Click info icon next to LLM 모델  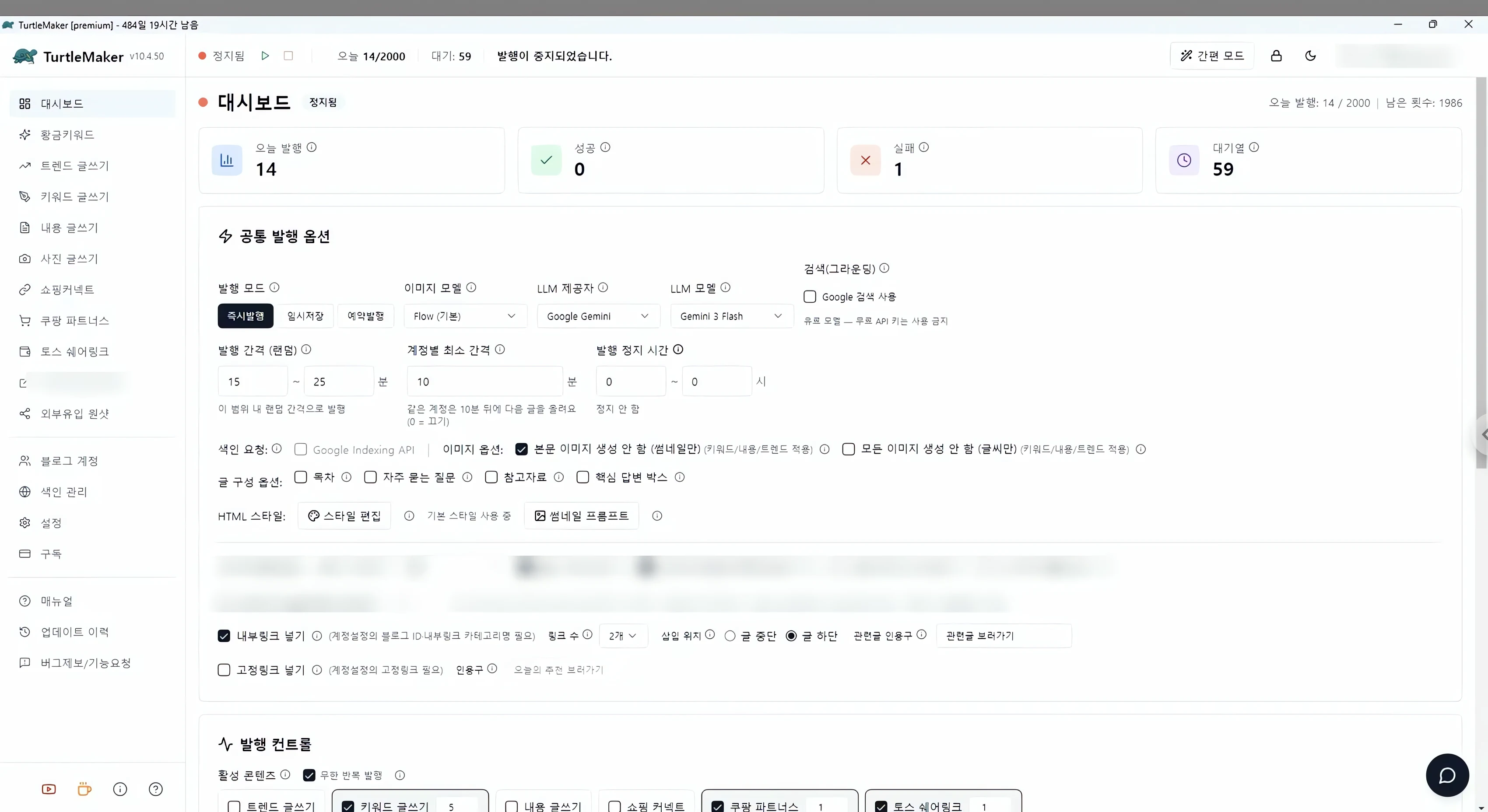click(x=725, y=287)
